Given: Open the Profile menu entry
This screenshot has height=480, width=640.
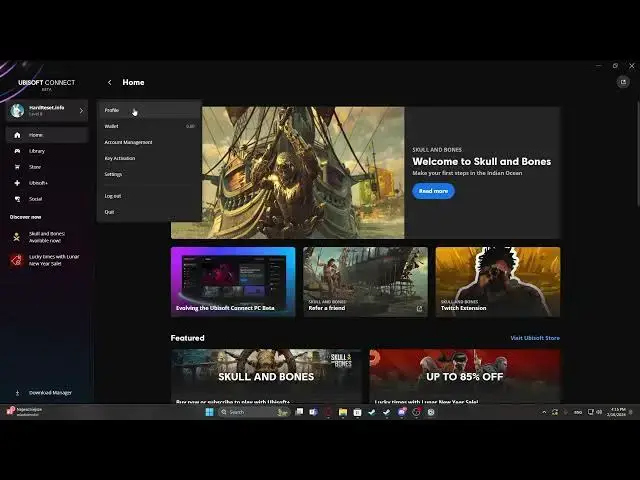Looking at the screenshot, I should 149,110.
